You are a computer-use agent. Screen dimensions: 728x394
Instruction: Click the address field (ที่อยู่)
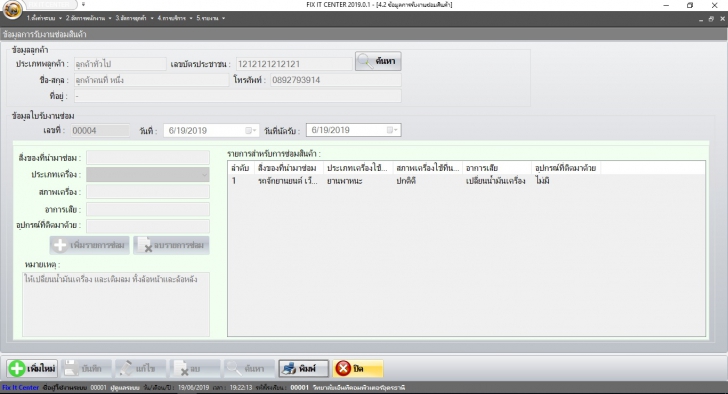click(237, 96)
